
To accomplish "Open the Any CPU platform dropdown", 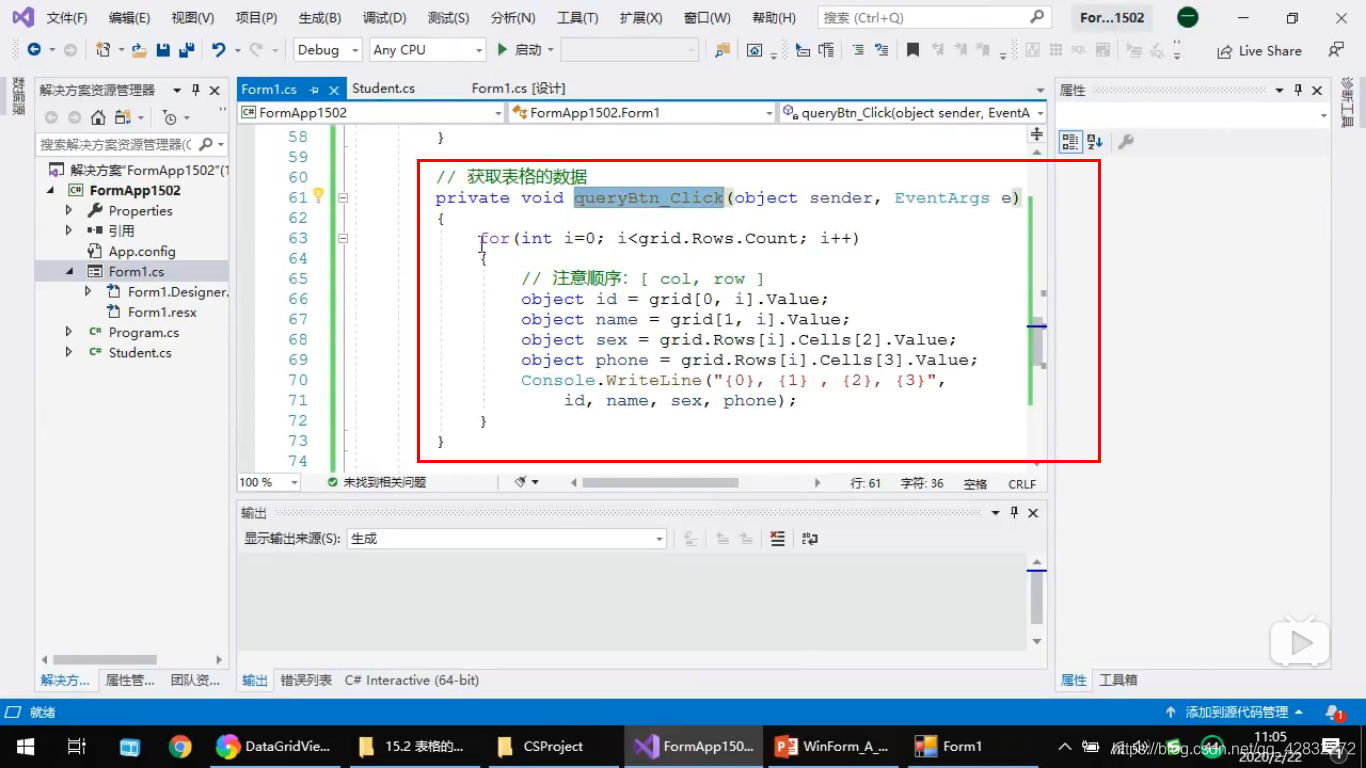I will click(427, 50).
